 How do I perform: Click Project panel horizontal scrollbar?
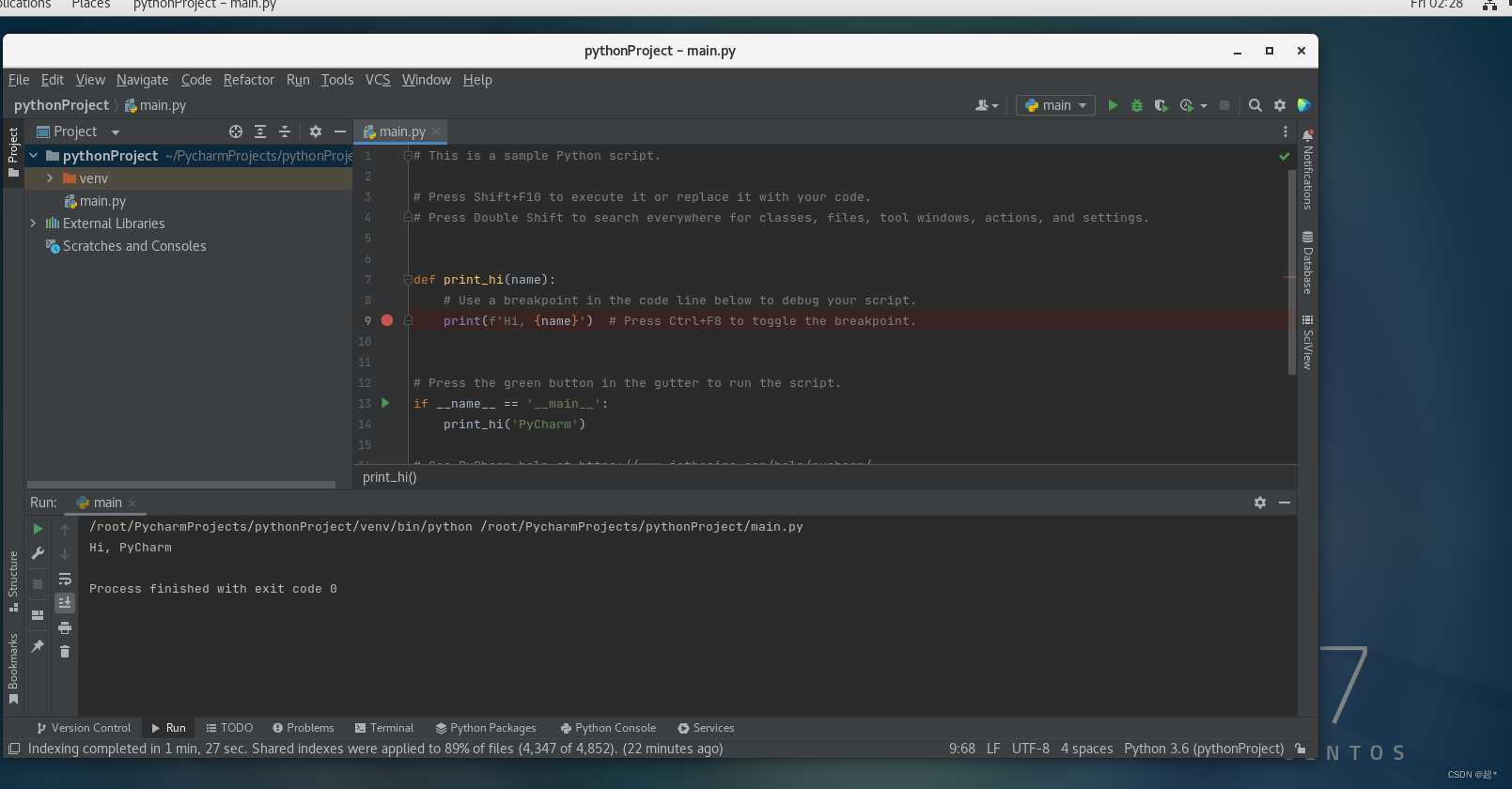pyautogui.click(x=181, y=485)
